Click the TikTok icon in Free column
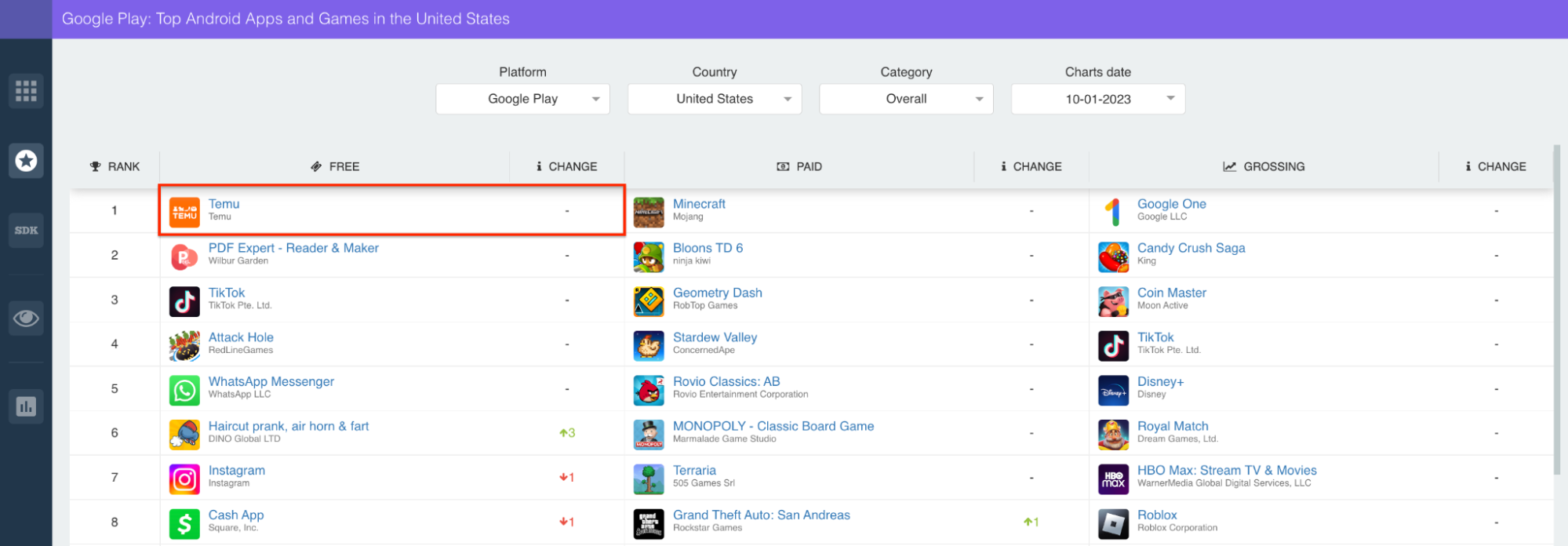 (x=184, y=301)
